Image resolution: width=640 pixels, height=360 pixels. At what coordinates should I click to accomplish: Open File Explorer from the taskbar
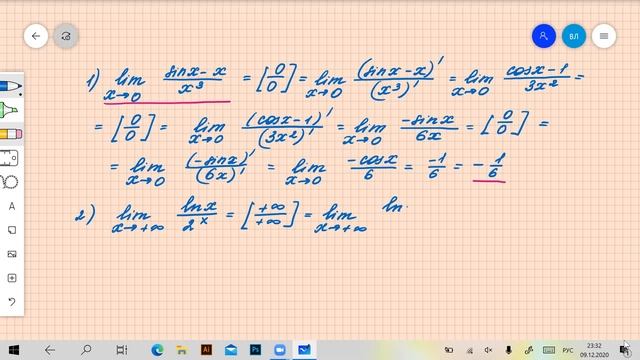tap(182, 350)
